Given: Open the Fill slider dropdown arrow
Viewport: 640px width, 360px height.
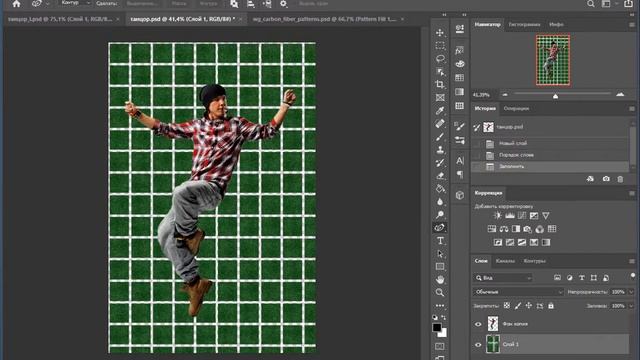Looking at the screenshot, I should click(631, 306).
